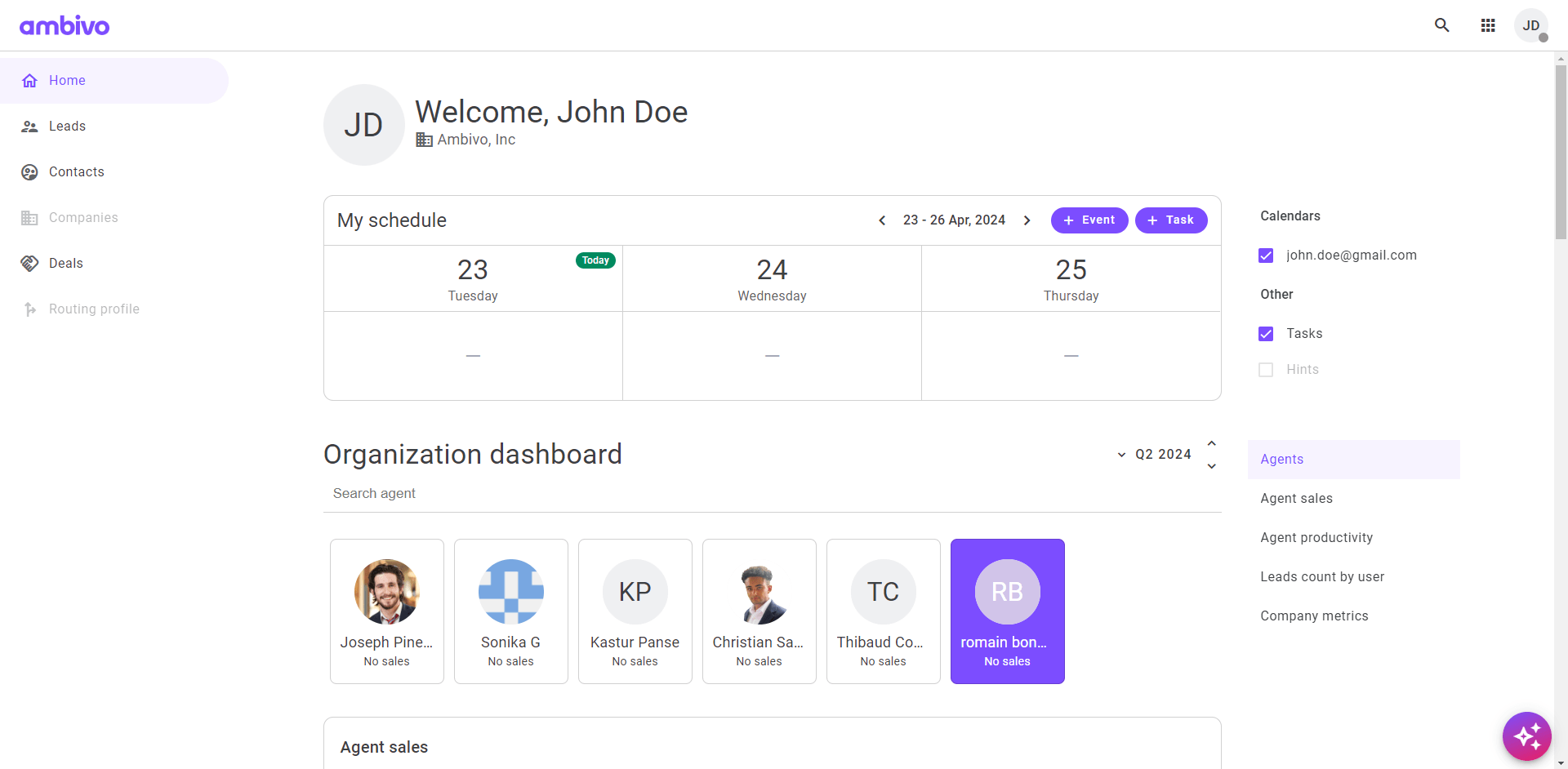1568x769 pixels.
Task: Launch the AI assistant sparkle button
Action: tap(1526, 736)
